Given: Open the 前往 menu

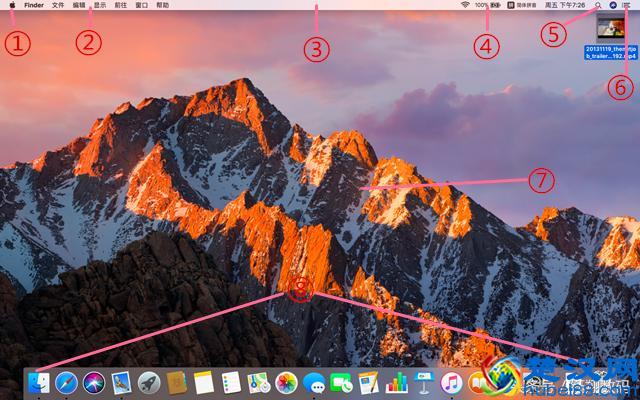Looking at the screenshot, I should pyautogui.click(x=120, y=5).
